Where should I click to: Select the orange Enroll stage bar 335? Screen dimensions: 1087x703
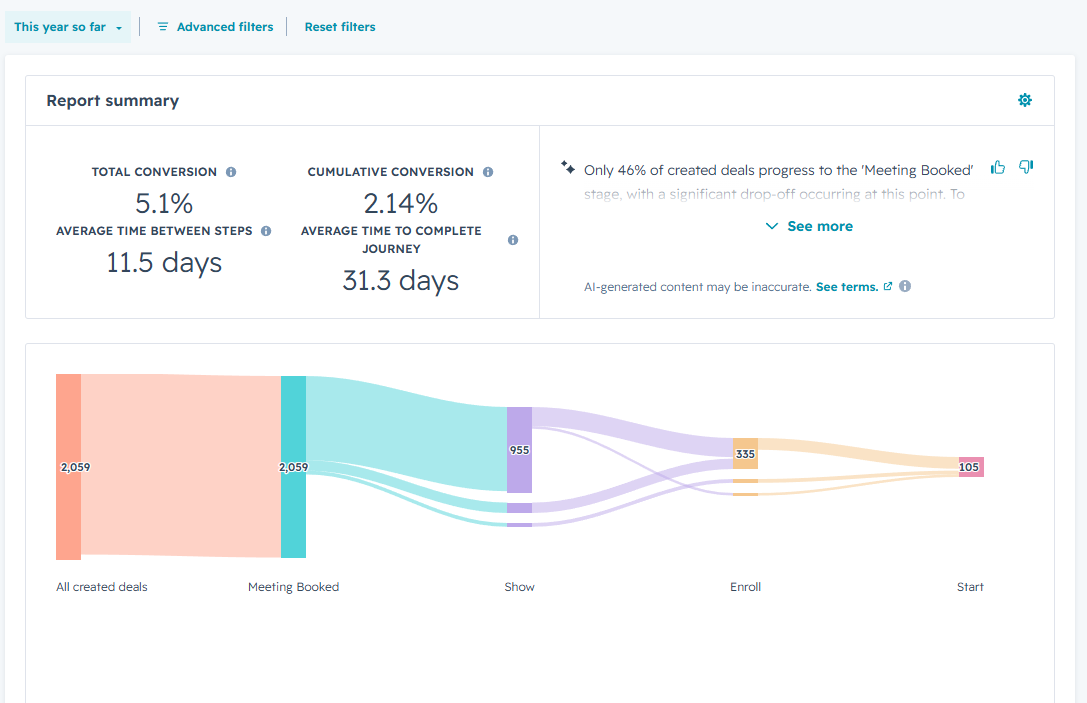coord(745,454)
